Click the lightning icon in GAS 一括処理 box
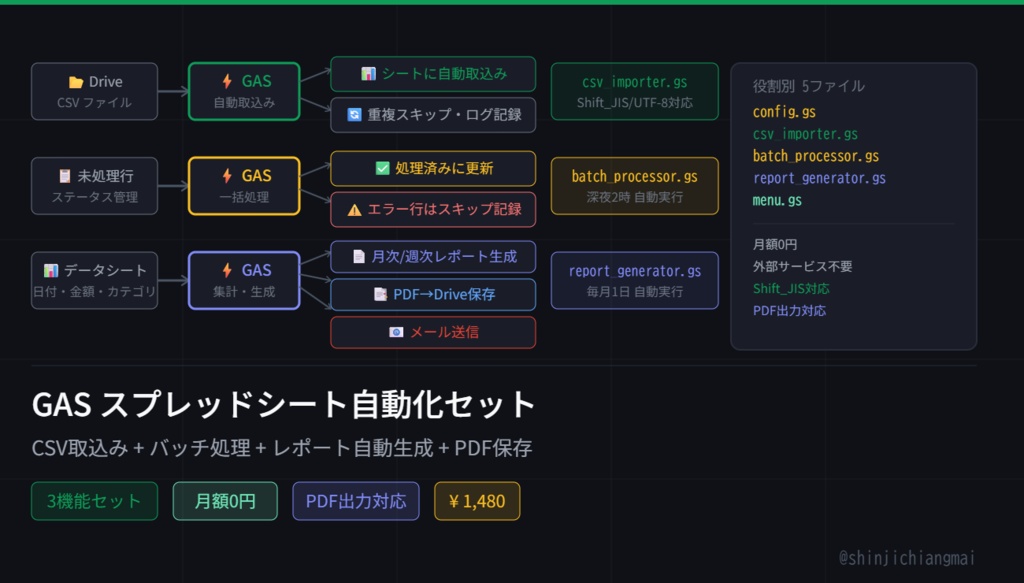Image resolution: width=1024 pixels, height=583 pixels. [227, 176]
